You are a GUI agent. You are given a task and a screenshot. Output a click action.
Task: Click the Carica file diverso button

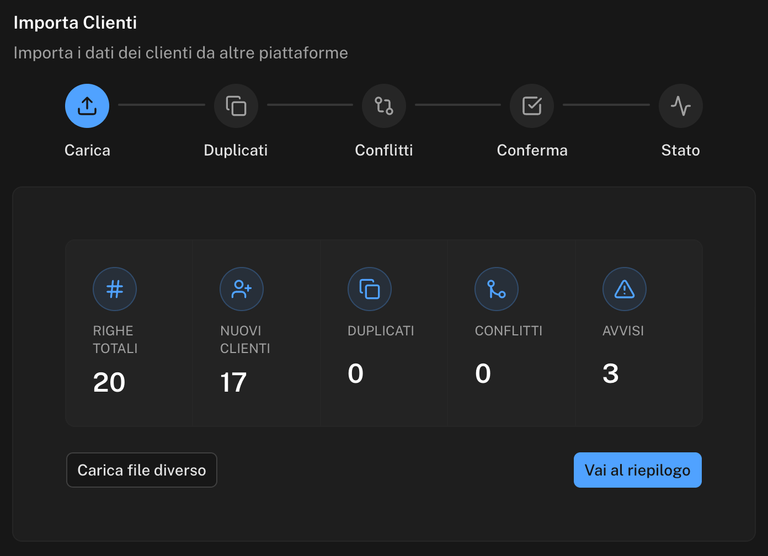142,470
